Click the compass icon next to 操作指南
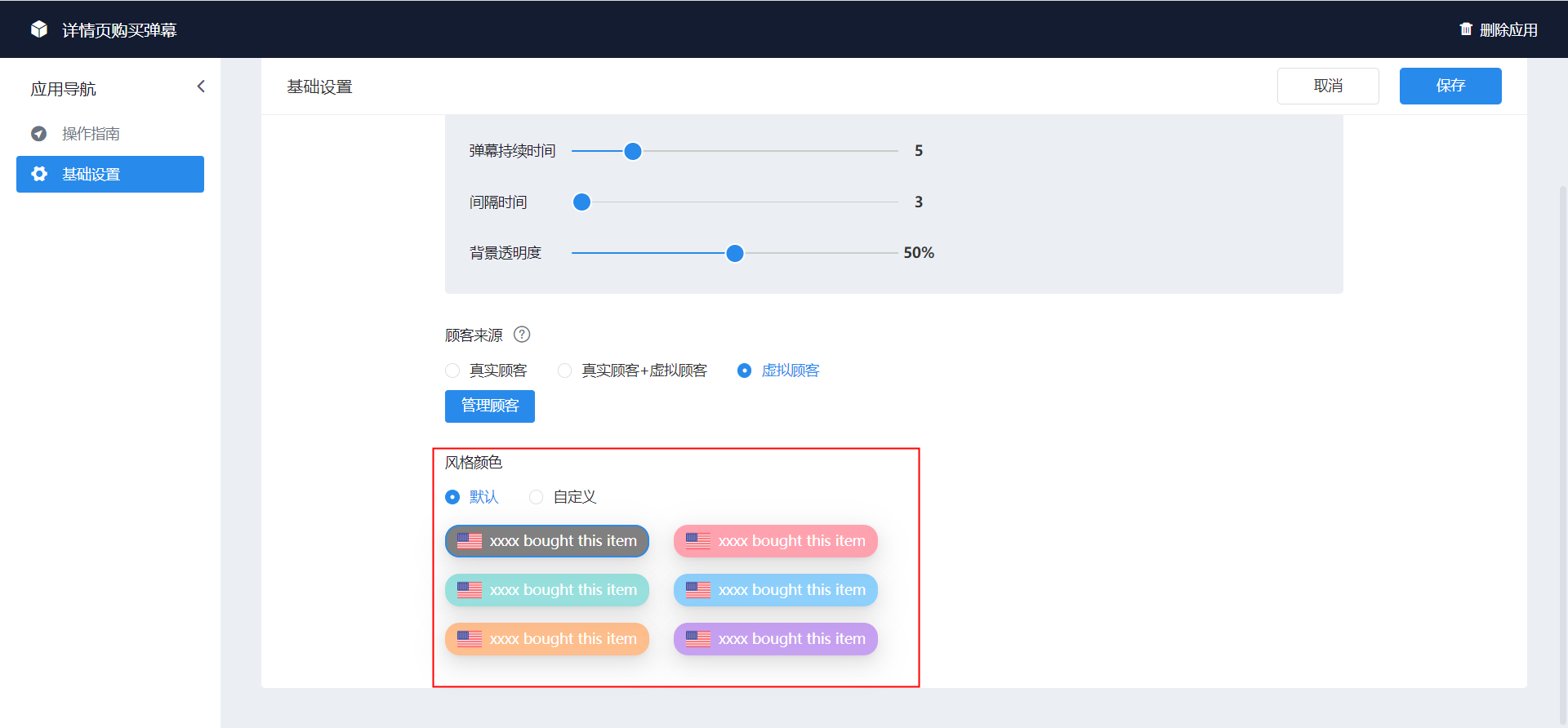 coord(39,134)
